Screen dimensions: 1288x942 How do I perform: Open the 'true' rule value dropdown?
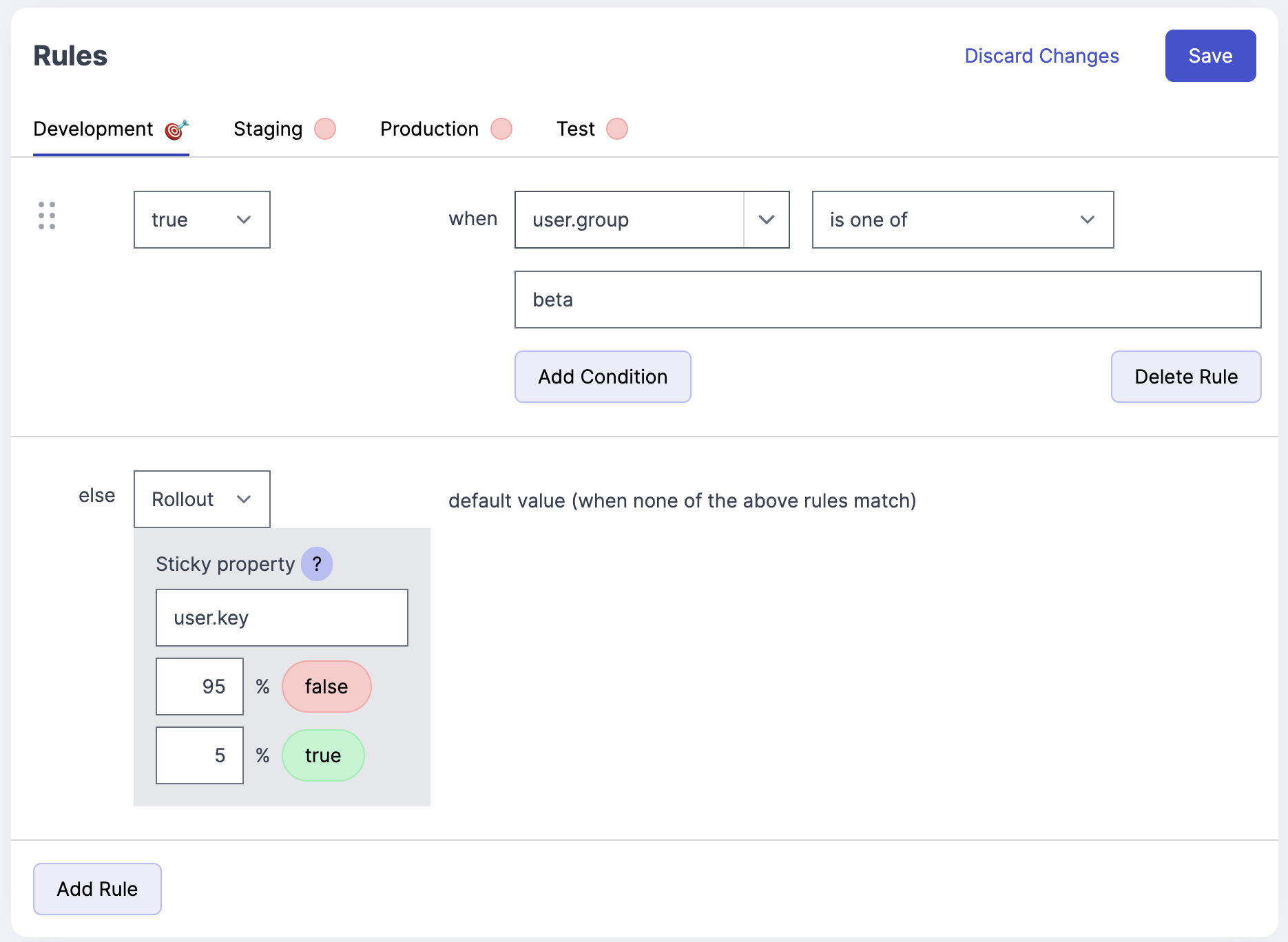coord(202,220)
